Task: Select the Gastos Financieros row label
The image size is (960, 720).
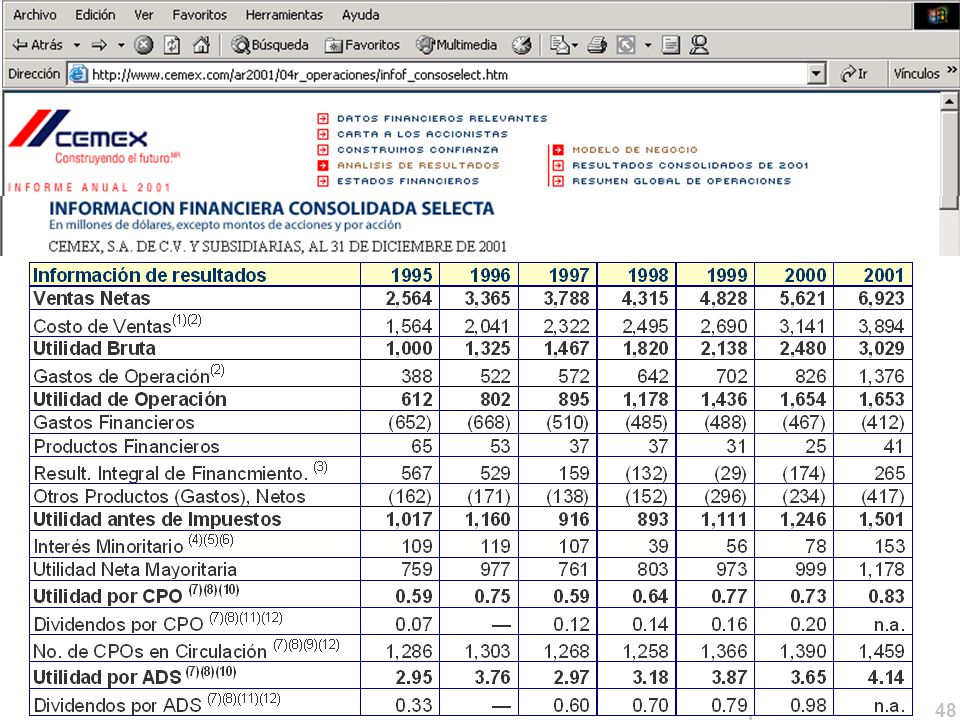Action: (114, 422)
